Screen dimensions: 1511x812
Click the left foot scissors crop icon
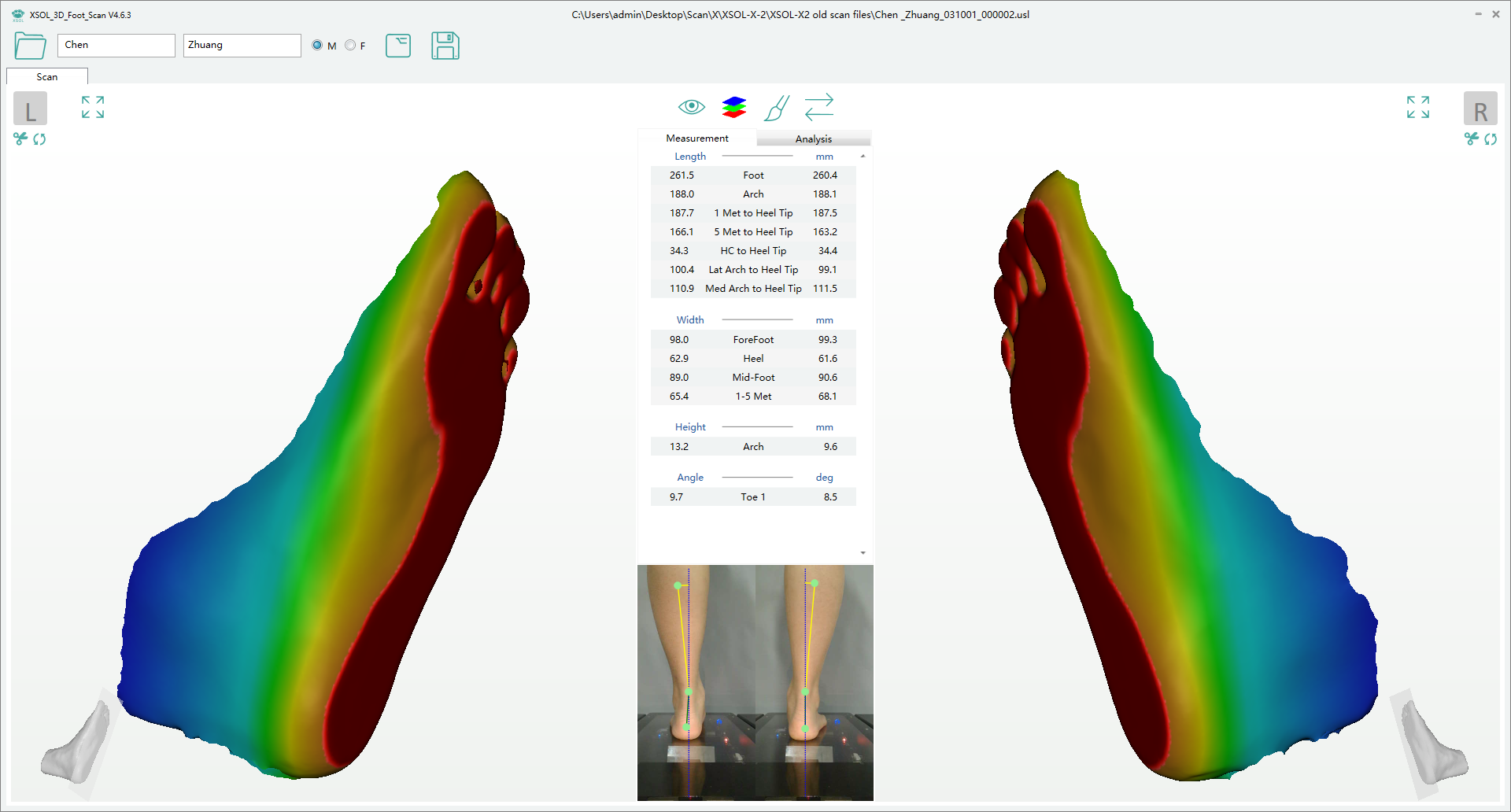click(20, 139)
